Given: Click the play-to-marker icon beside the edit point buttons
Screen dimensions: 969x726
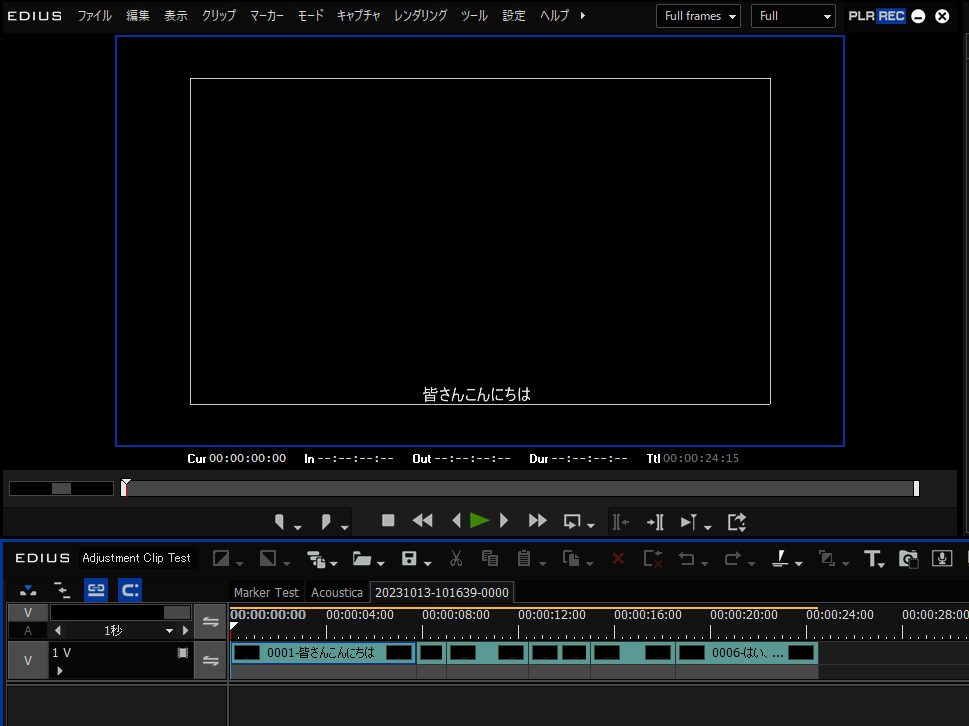Looking at the screenshot, I should click(688, 523).
